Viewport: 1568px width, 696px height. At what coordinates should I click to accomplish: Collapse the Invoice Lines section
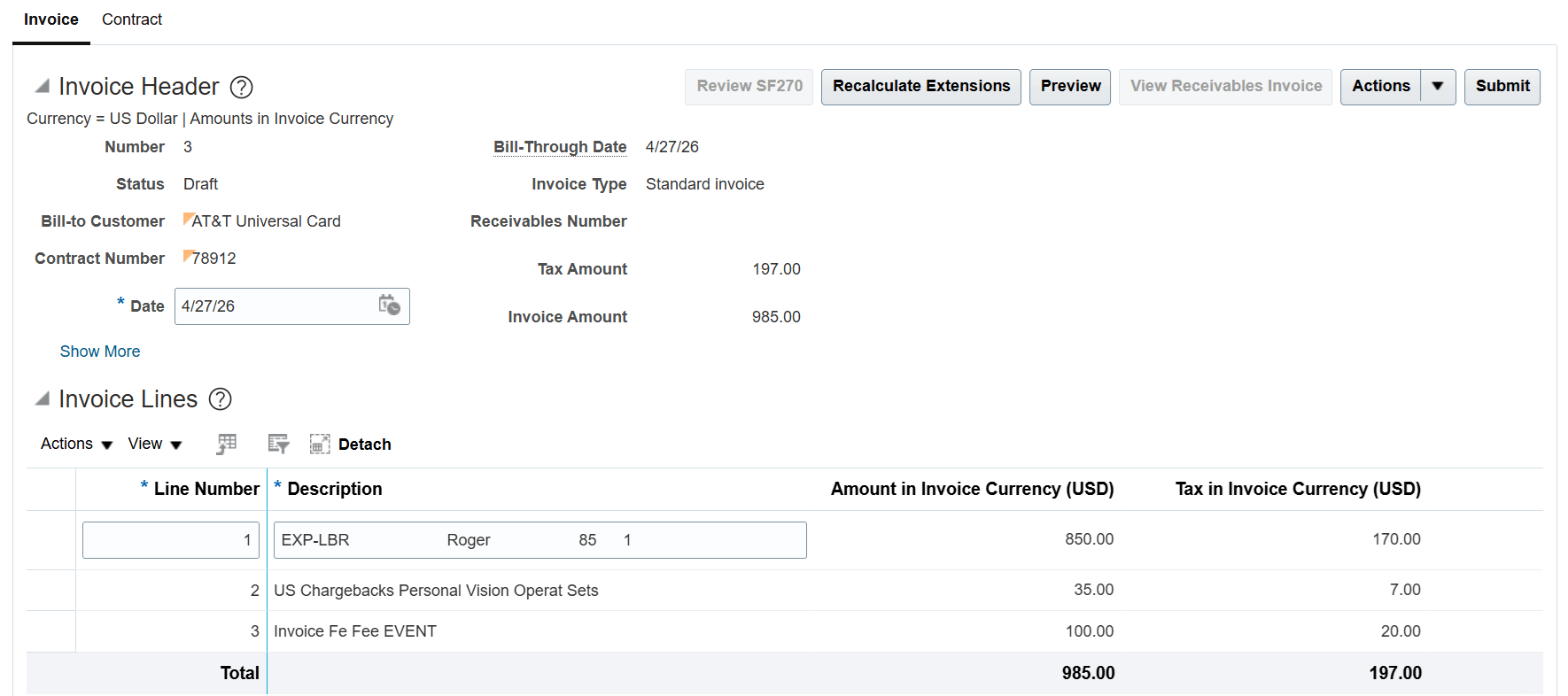pos(42,398)
